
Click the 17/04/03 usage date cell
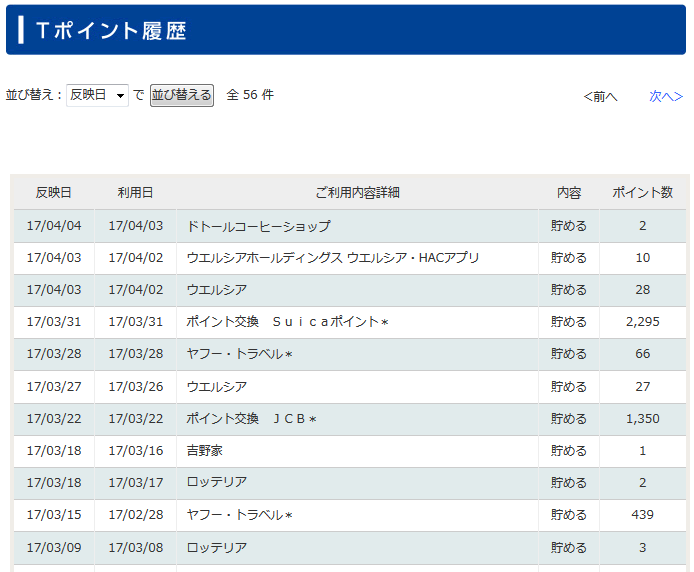click(136, 226)
